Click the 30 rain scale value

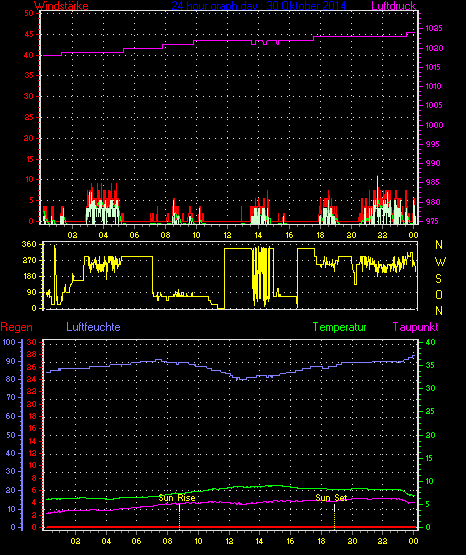pyautogui.click(x=32, y=342)
